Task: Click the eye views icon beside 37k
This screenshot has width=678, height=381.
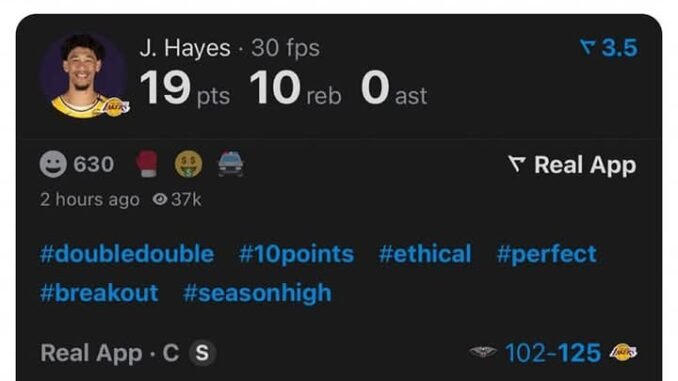Action: (x=160, y=199)
